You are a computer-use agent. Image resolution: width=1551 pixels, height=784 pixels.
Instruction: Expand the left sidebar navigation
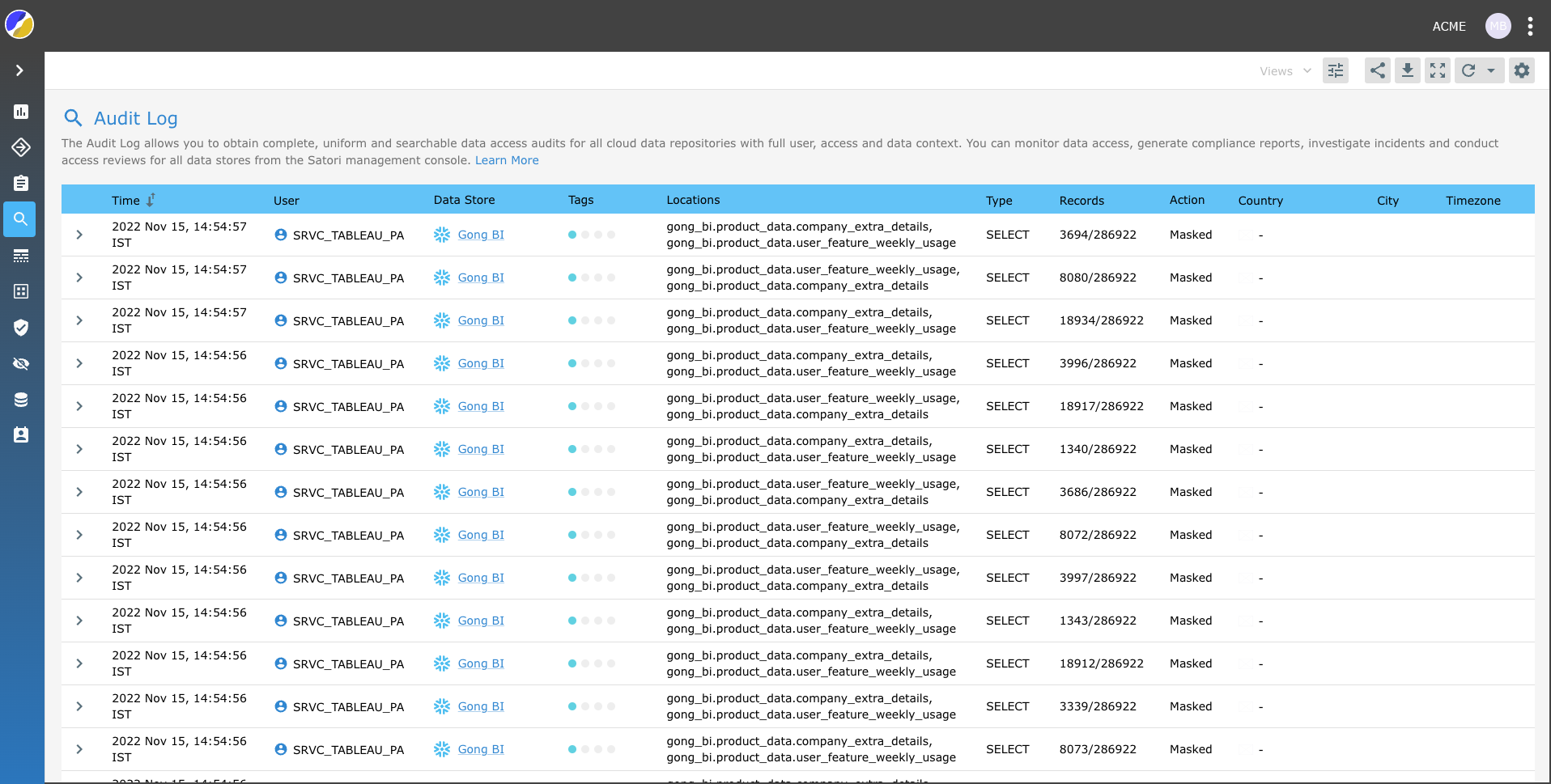coord(19,70)
